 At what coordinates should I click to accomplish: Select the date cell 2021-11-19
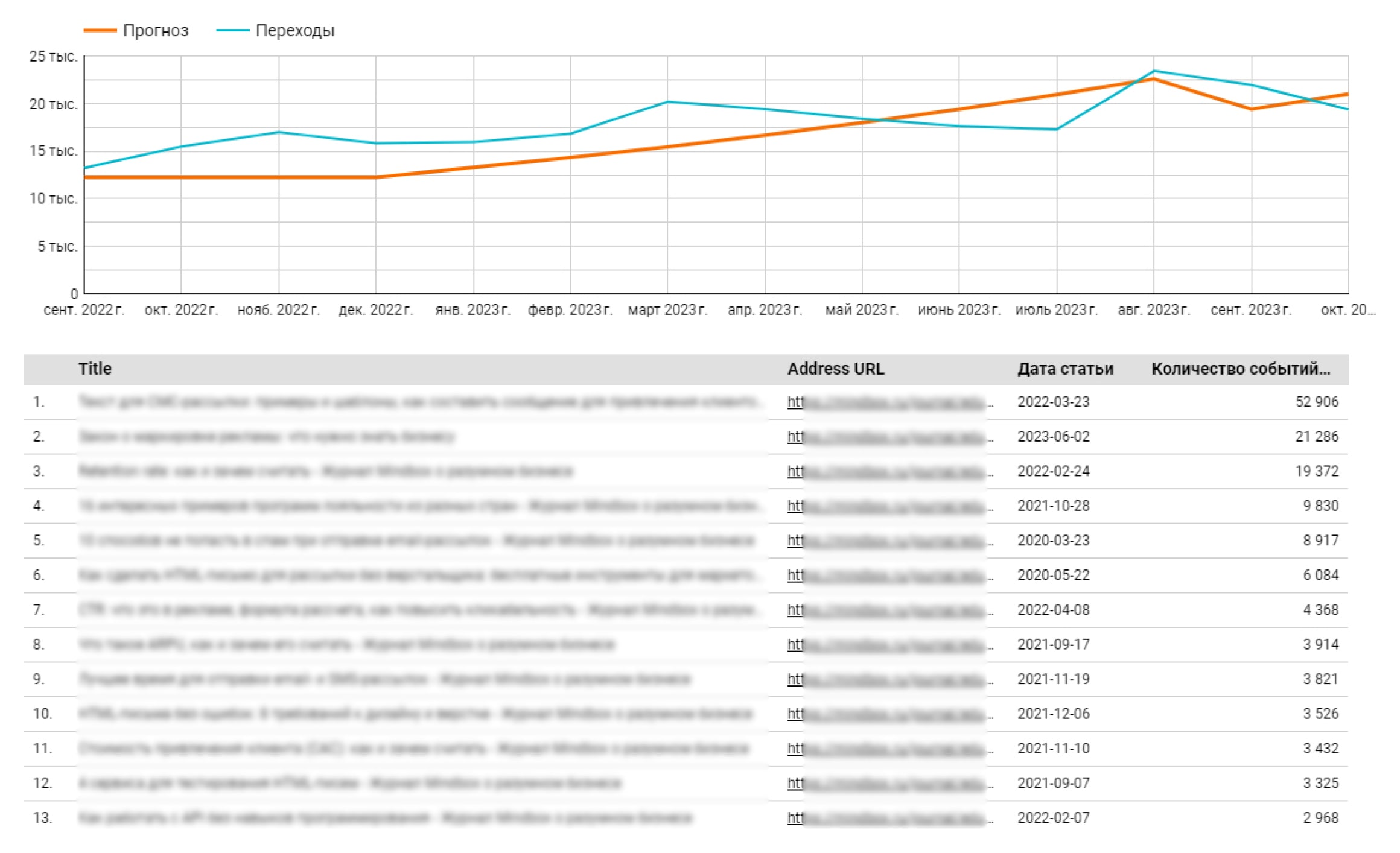(1054, 679)
